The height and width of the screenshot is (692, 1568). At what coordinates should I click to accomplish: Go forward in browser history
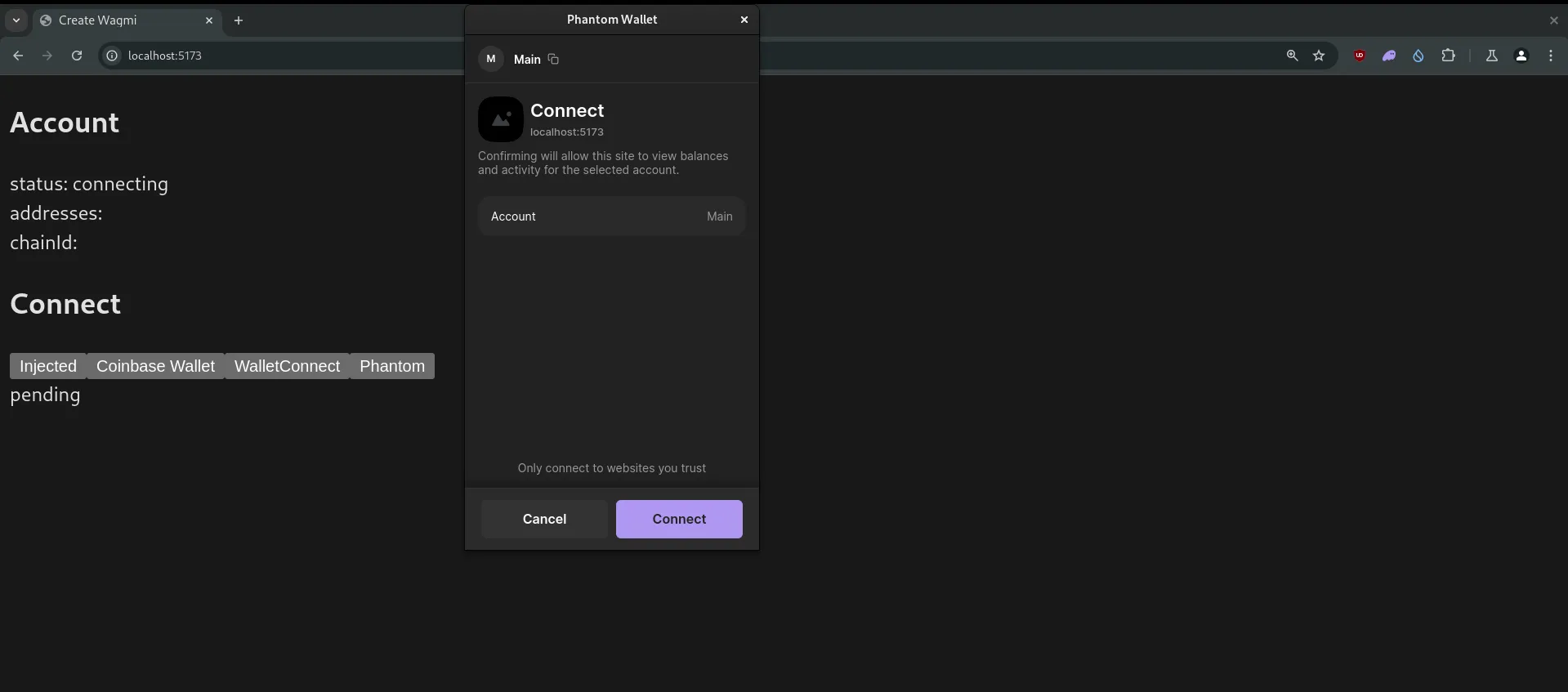47,56
